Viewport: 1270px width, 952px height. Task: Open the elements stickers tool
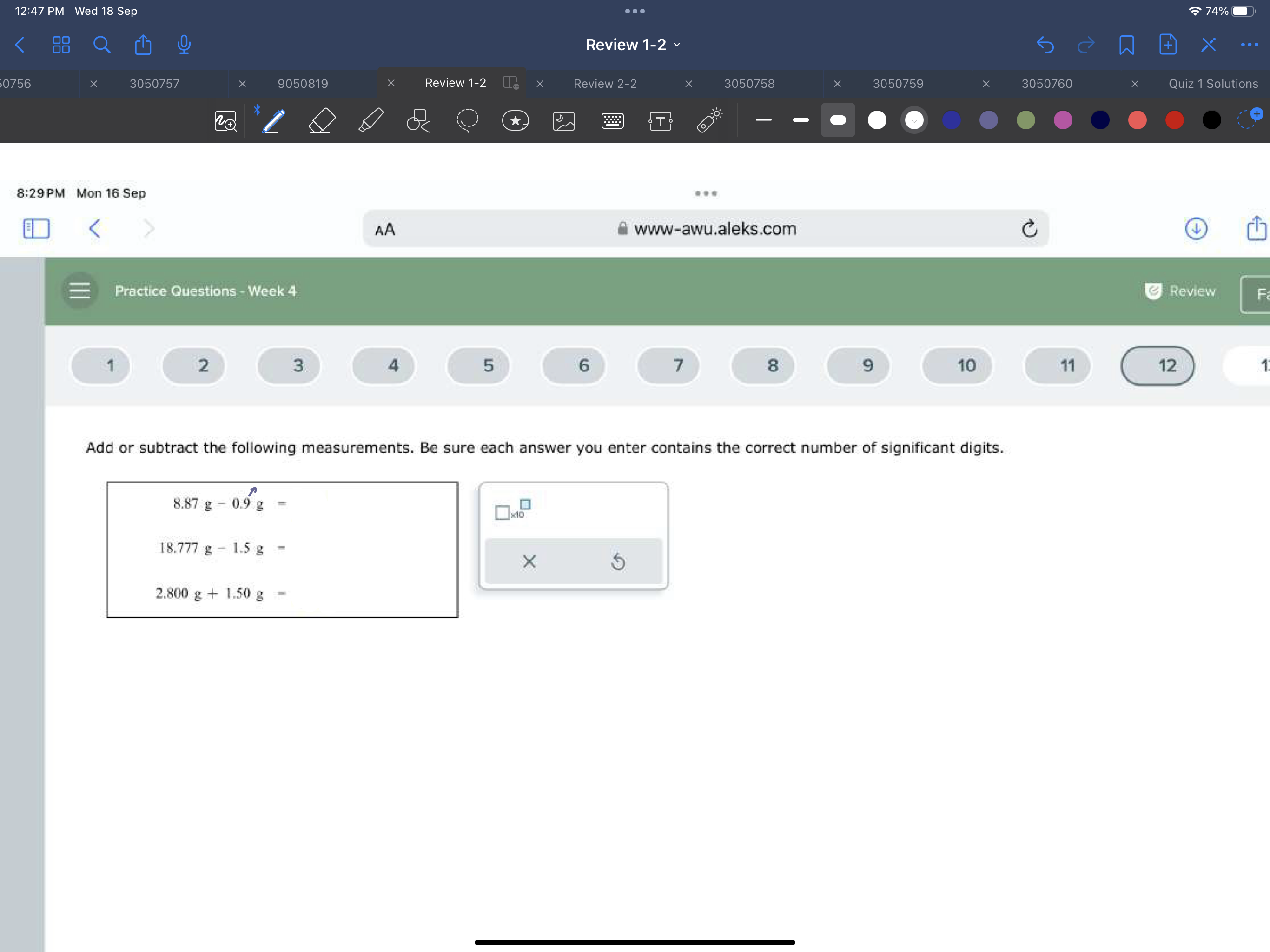[x=515, y=120]
